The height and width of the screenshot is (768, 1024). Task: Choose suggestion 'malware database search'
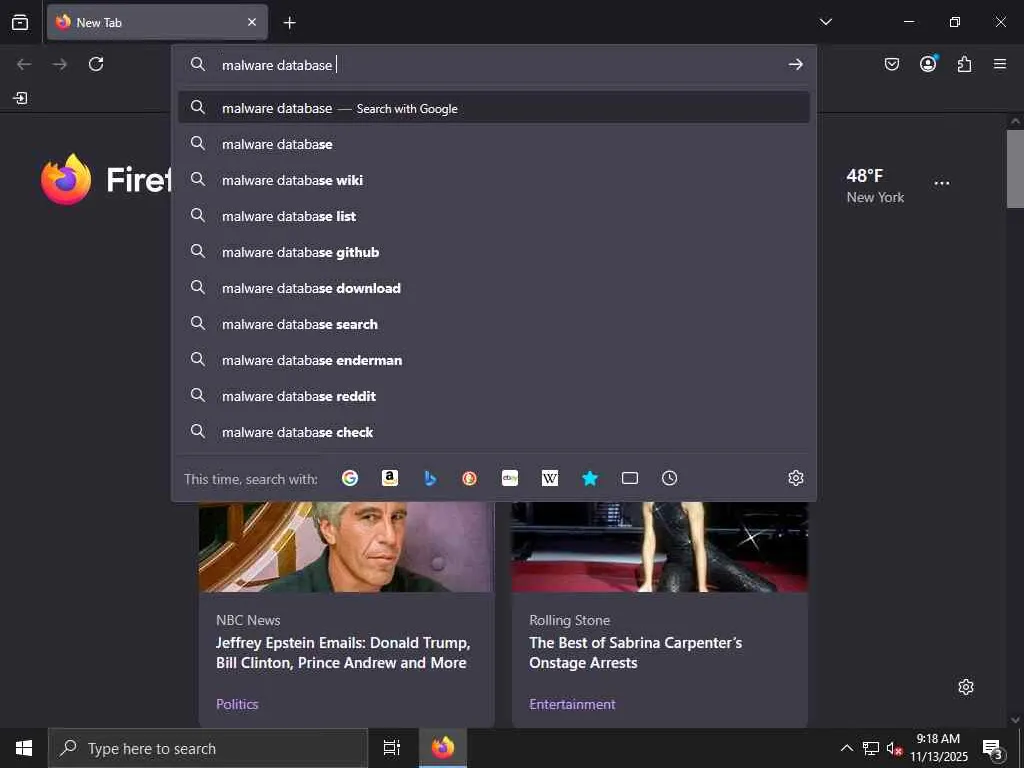click(x=494, y=323)
